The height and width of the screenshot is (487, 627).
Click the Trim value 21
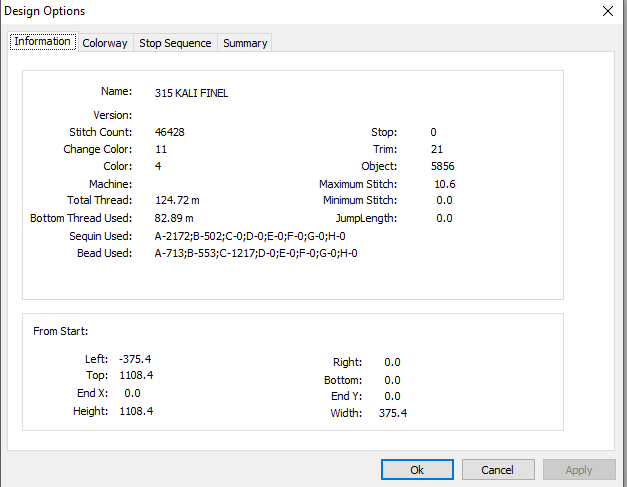click(437, 150)
